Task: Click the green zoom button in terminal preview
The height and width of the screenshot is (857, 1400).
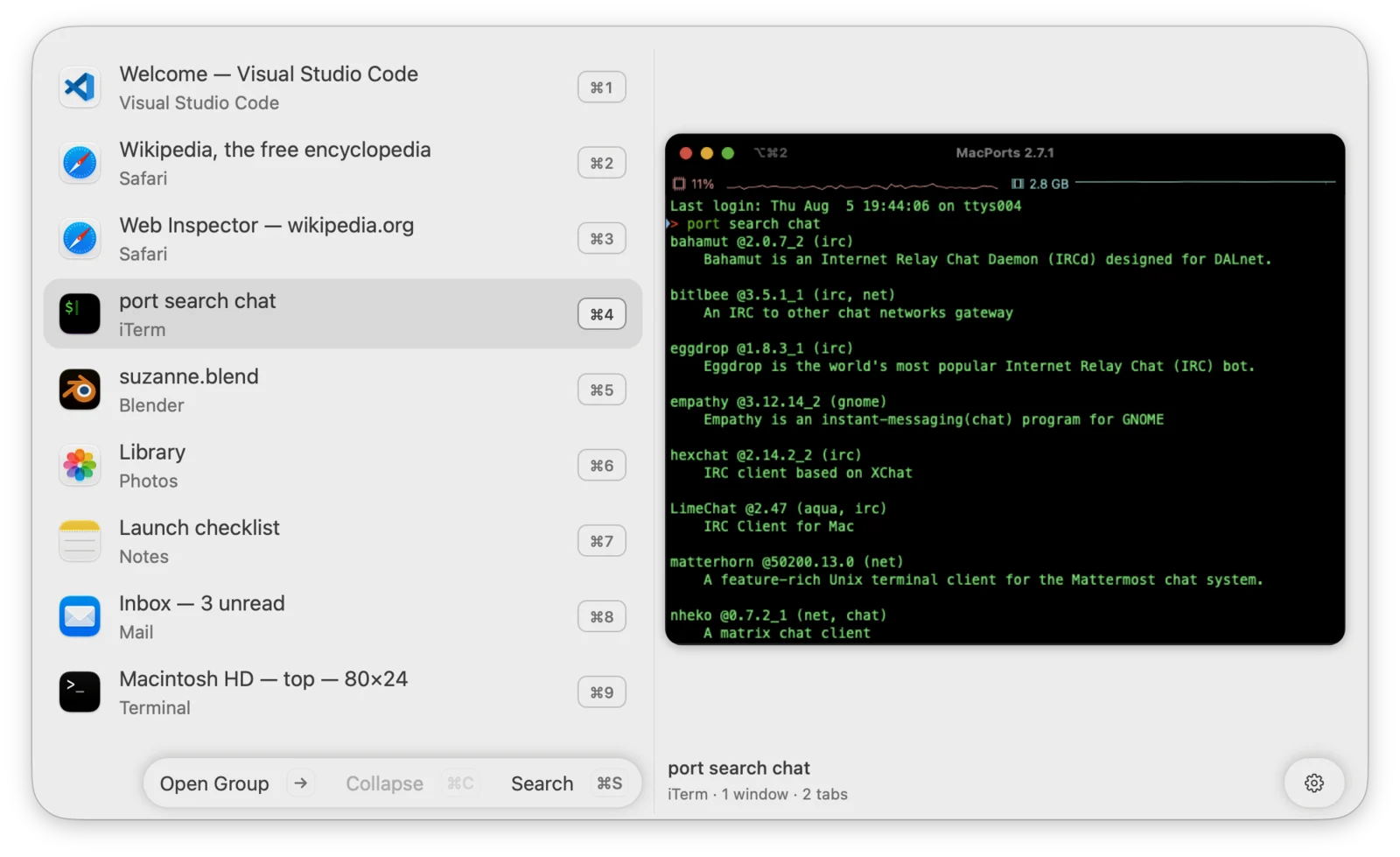Action: (x=728, y=153)
